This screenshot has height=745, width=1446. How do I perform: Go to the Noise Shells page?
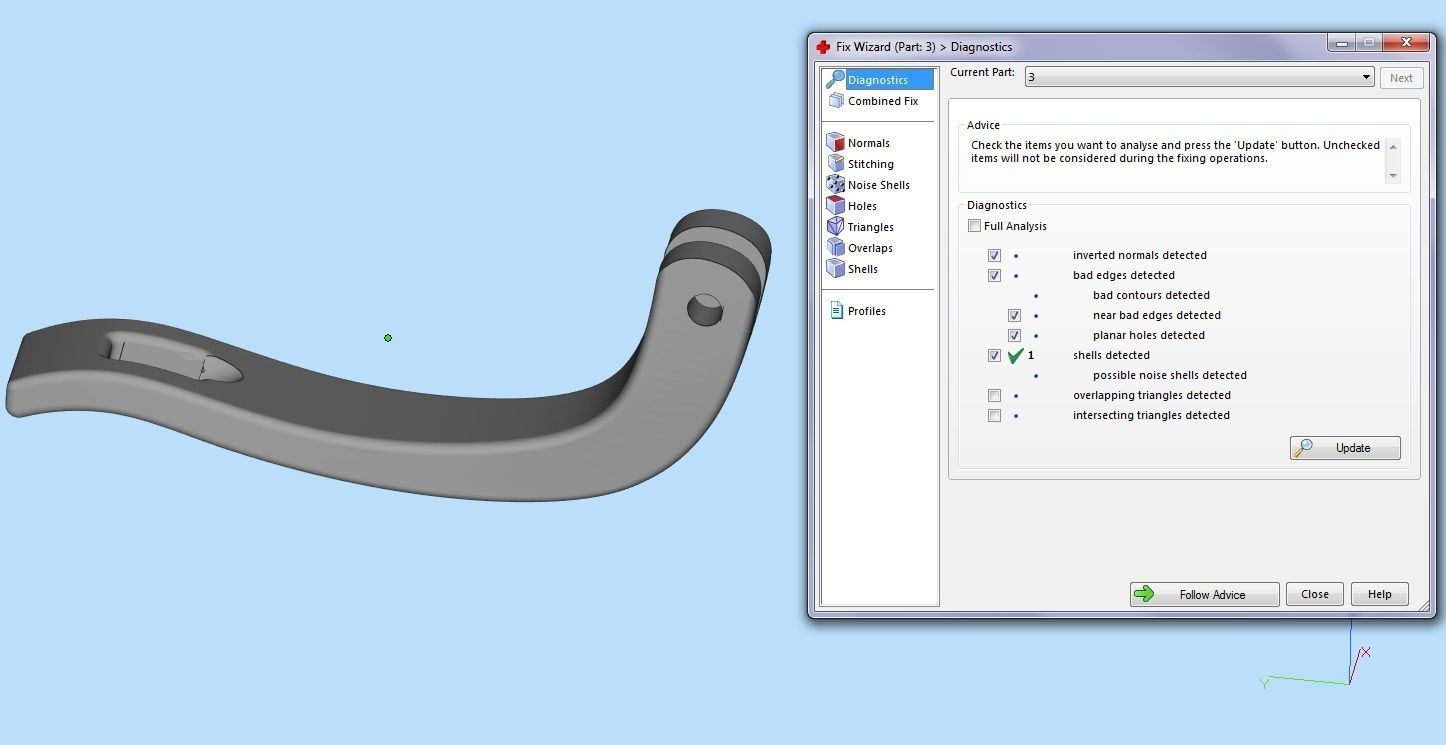click(879, 185)
